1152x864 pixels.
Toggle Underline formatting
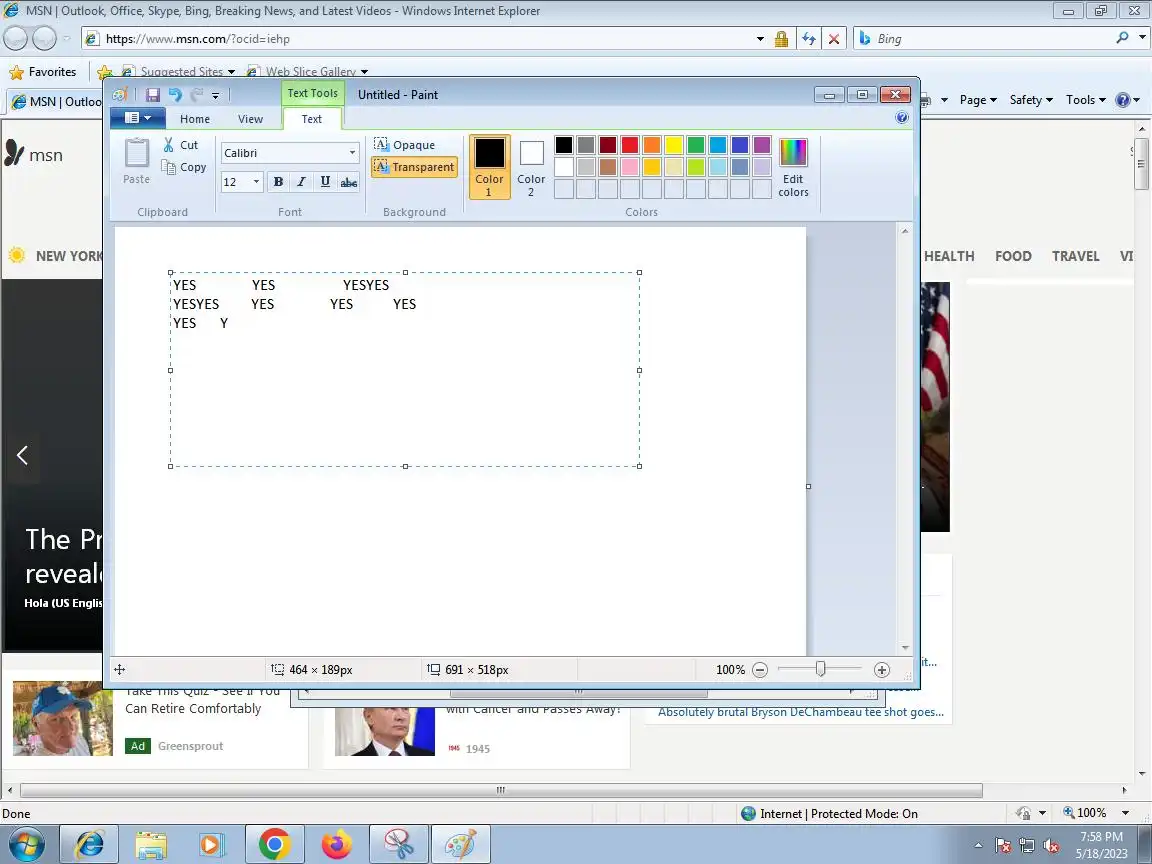click(325, 181)
